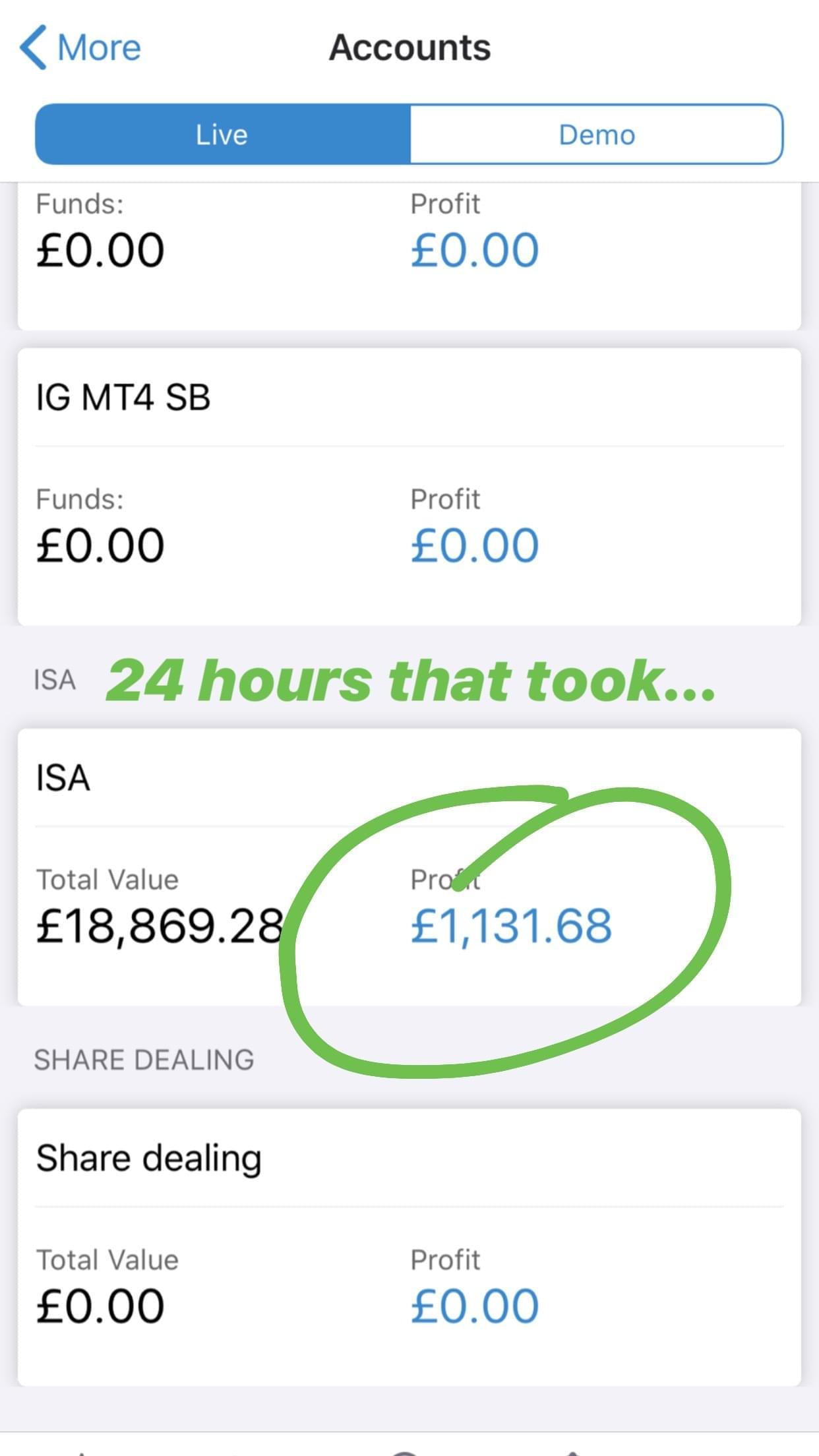Switch to the Demo accounts tab
Image resolution: width=819 pixels, height=1456 pixels.
point(597,135)
